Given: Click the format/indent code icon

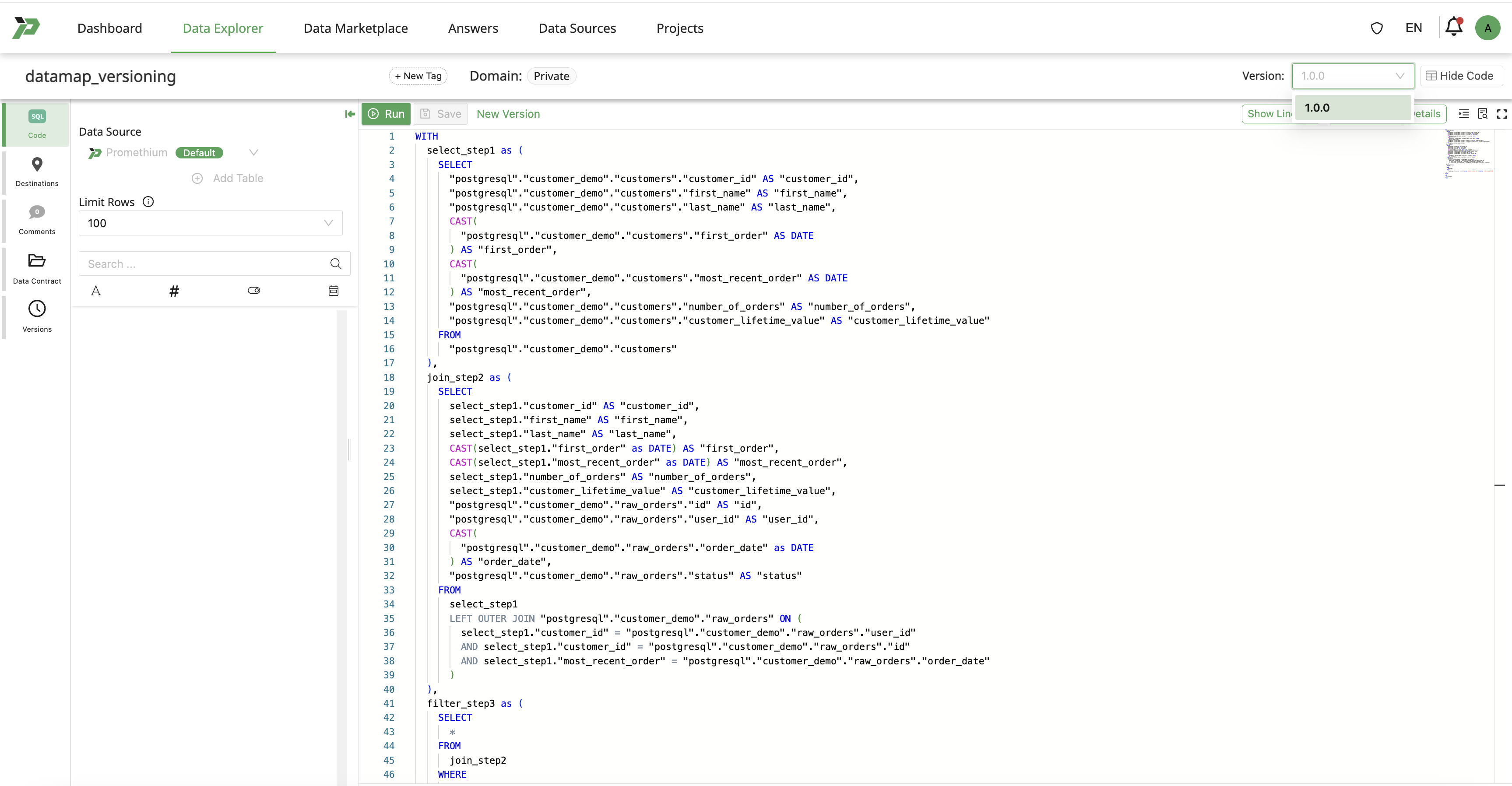Looking at the screenshot, I should (1464, 114).
